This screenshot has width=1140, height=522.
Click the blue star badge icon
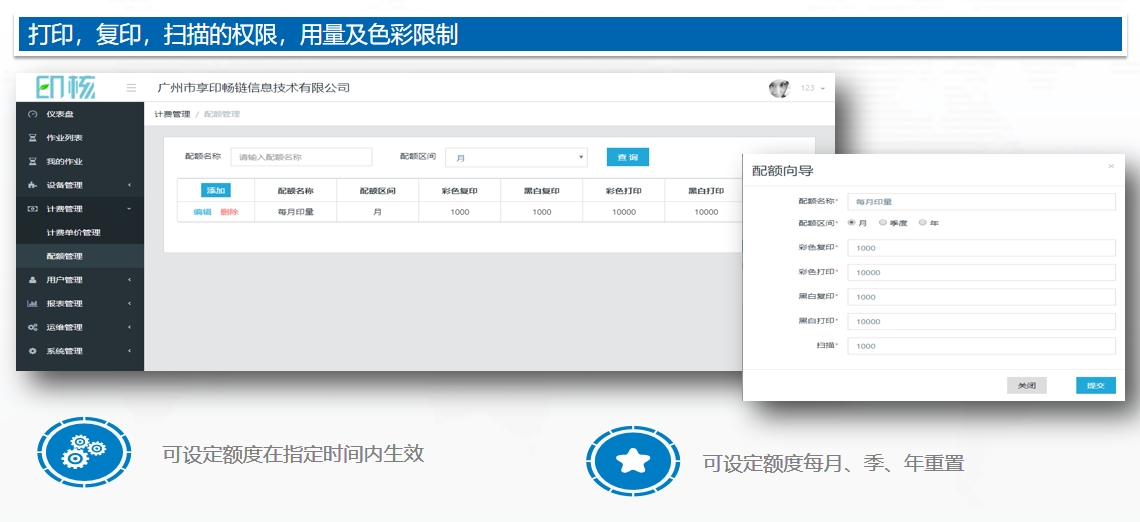click(x=633, y=461)
